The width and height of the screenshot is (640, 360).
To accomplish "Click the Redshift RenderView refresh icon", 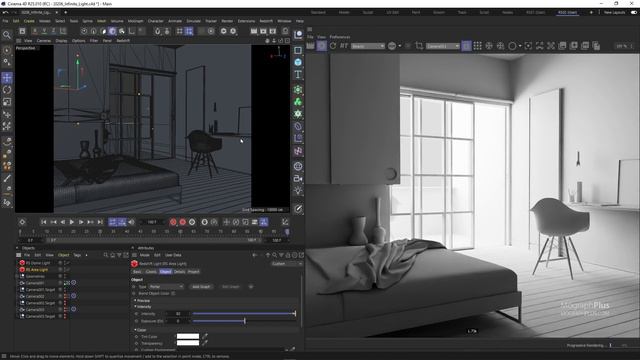I will 333,46.
